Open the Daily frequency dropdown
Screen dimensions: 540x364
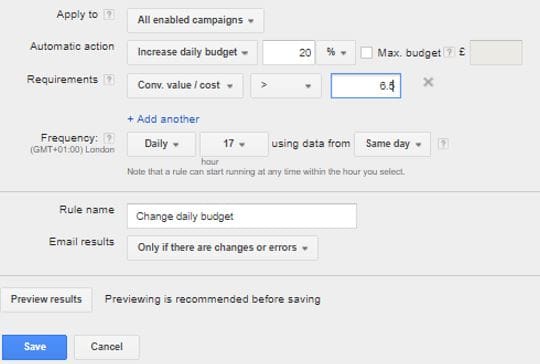pyautogui.click(x=161, y=144)
